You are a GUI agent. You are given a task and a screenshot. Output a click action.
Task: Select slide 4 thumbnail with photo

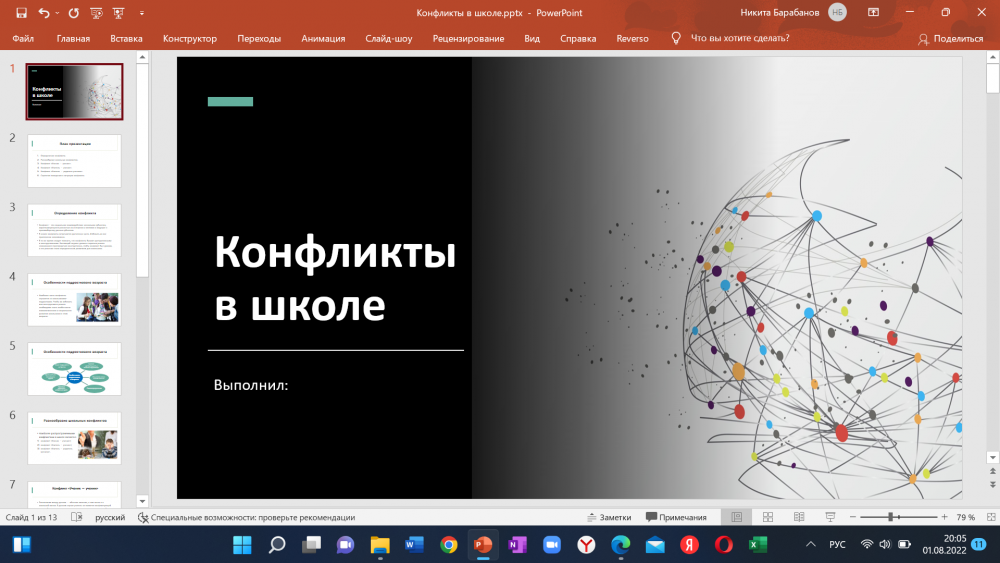(75, 300)
